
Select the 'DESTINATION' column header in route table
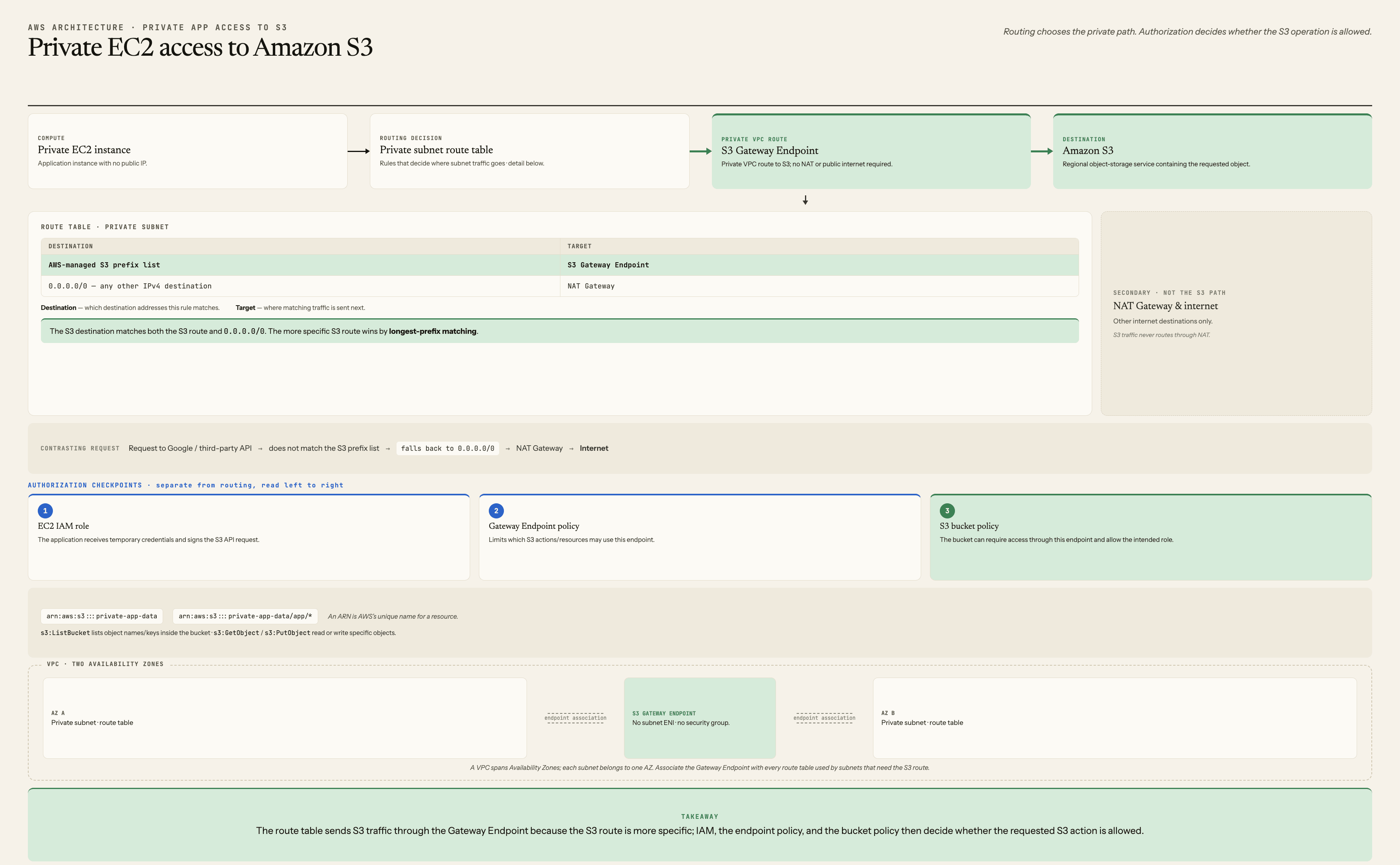click(70, 246)
